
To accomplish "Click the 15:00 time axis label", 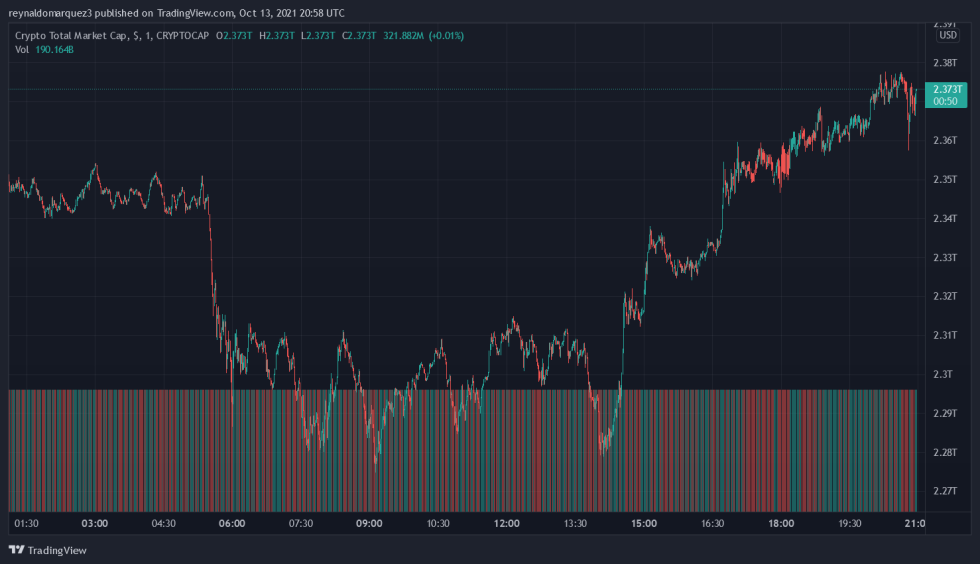I will pos(644,523).
